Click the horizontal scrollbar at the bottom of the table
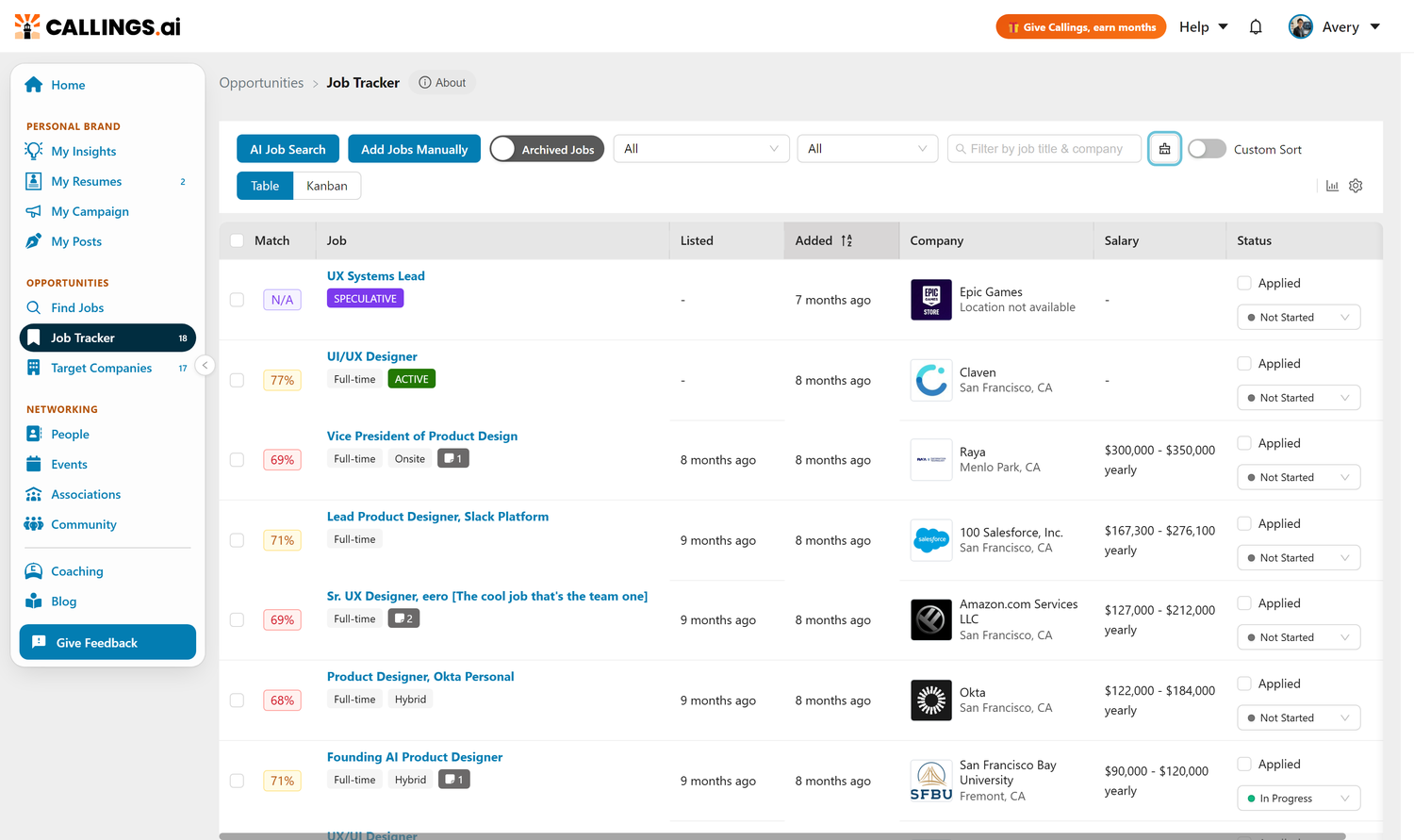This screenshot has height=840, width=1414. coord(782,836)
